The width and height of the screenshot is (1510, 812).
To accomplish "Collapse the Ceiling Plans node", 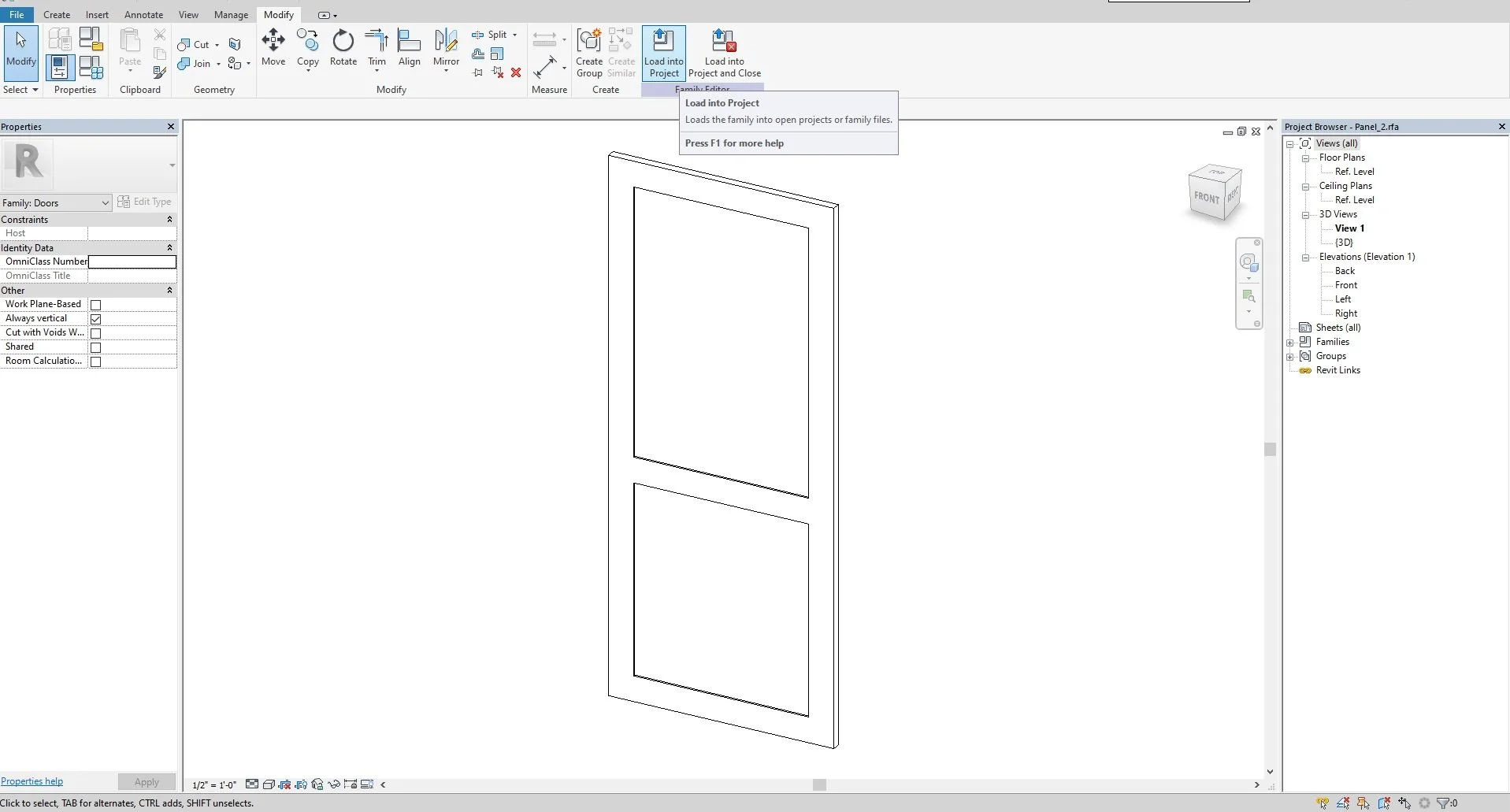I will pyautogui.click(x=1305, y=186).
